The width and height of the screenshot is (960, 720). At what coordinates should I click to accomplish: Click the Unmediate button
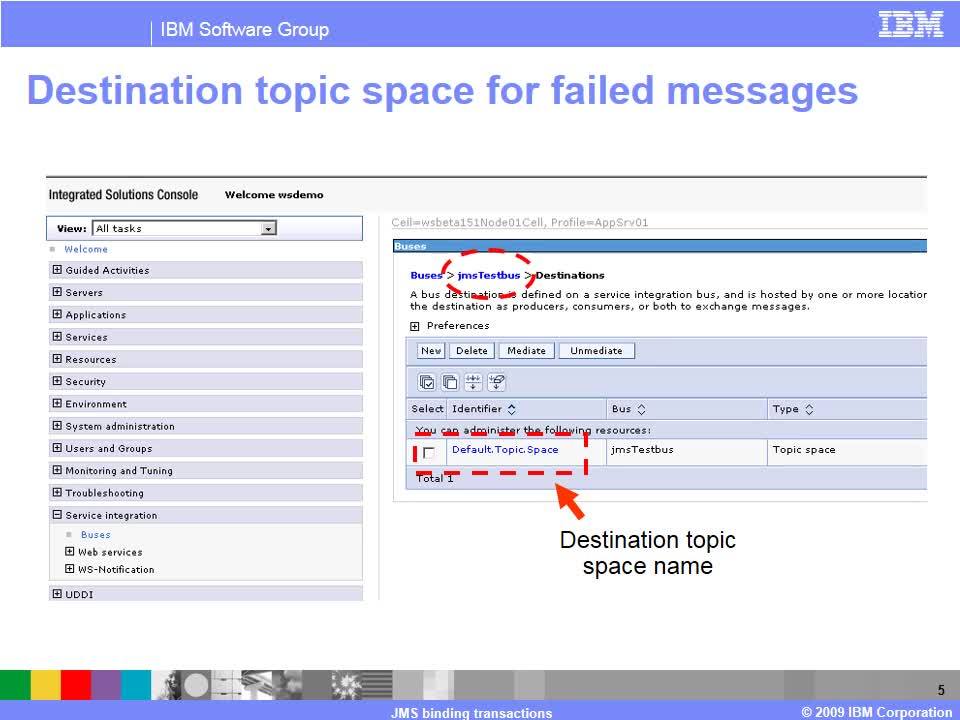tap(596, 351)
